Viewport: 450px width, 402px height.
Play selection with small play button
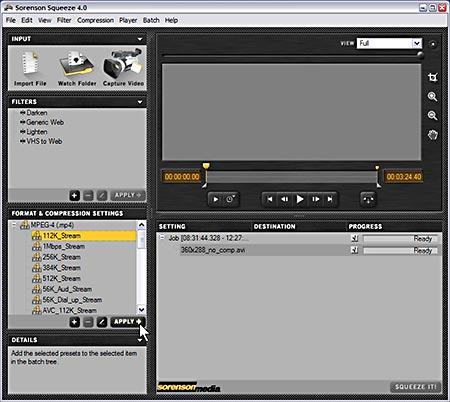coord(216,199)
